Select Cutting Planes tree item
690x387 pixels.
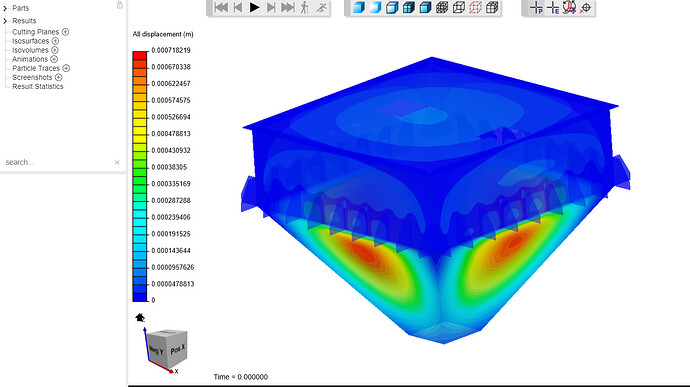coord(35,32)
